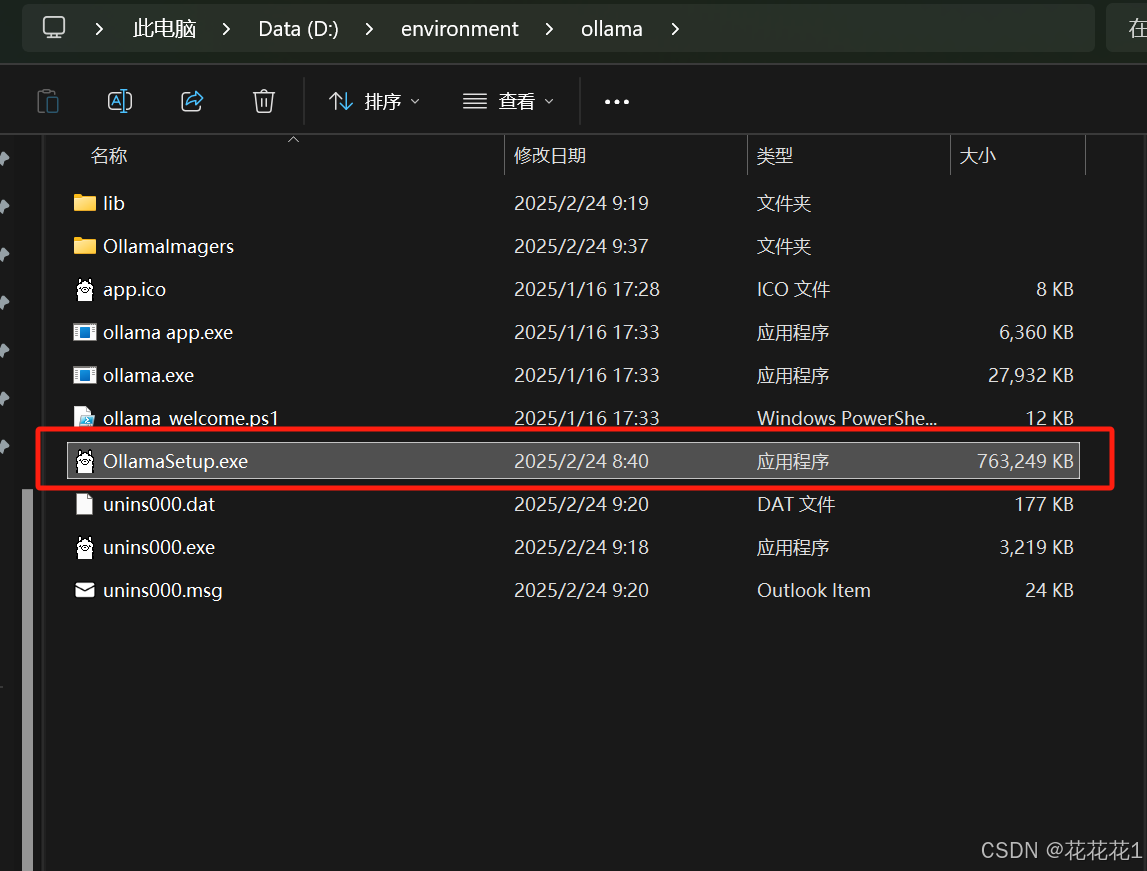Image resolution: width=1147 pixels, height=871 pixels.
Task: Click the share toolbar icon
Action: pyautogui.click(x=192, y=101)
